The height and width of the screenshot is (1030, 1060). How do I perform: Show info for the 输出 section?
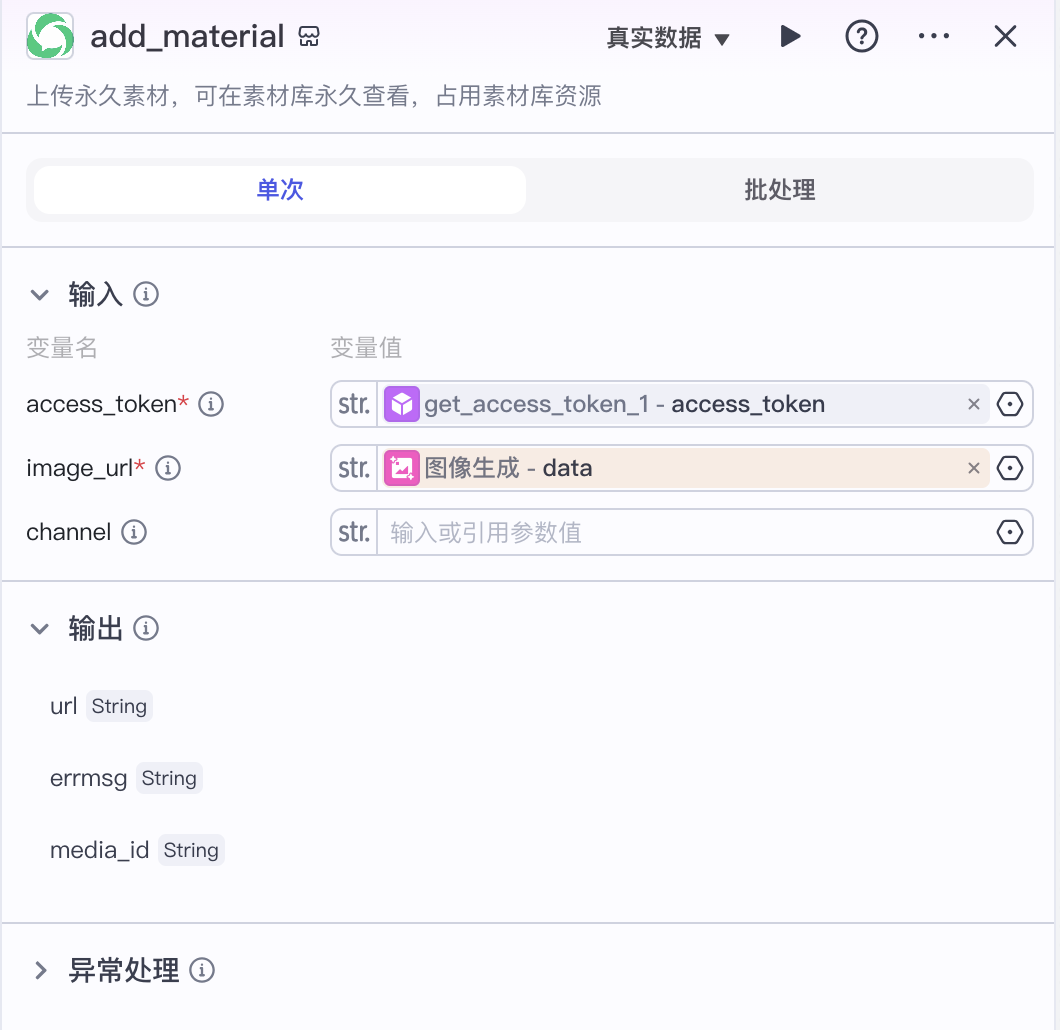146,629
